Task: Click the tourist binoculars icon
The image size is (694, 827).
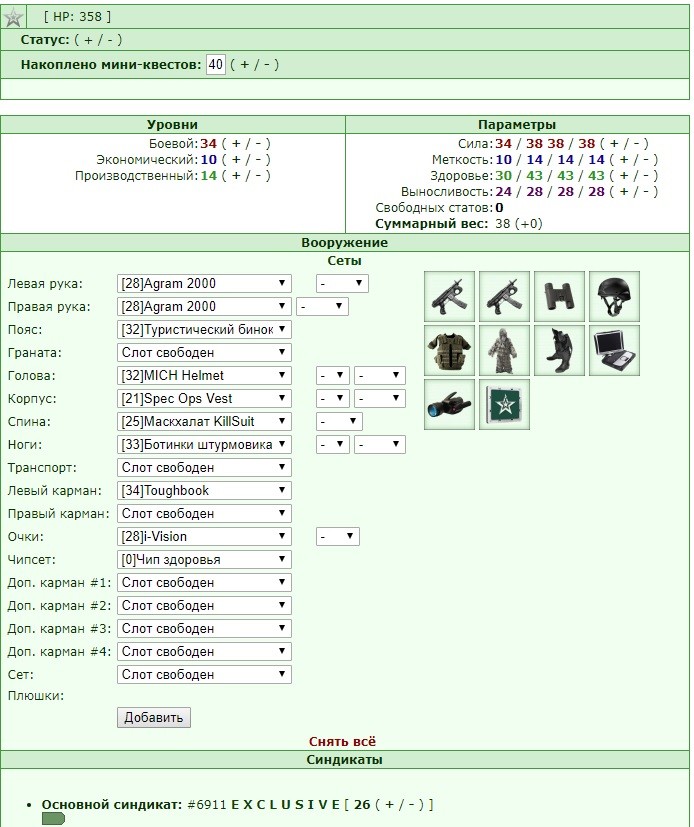Action: (x=559, y=296)
